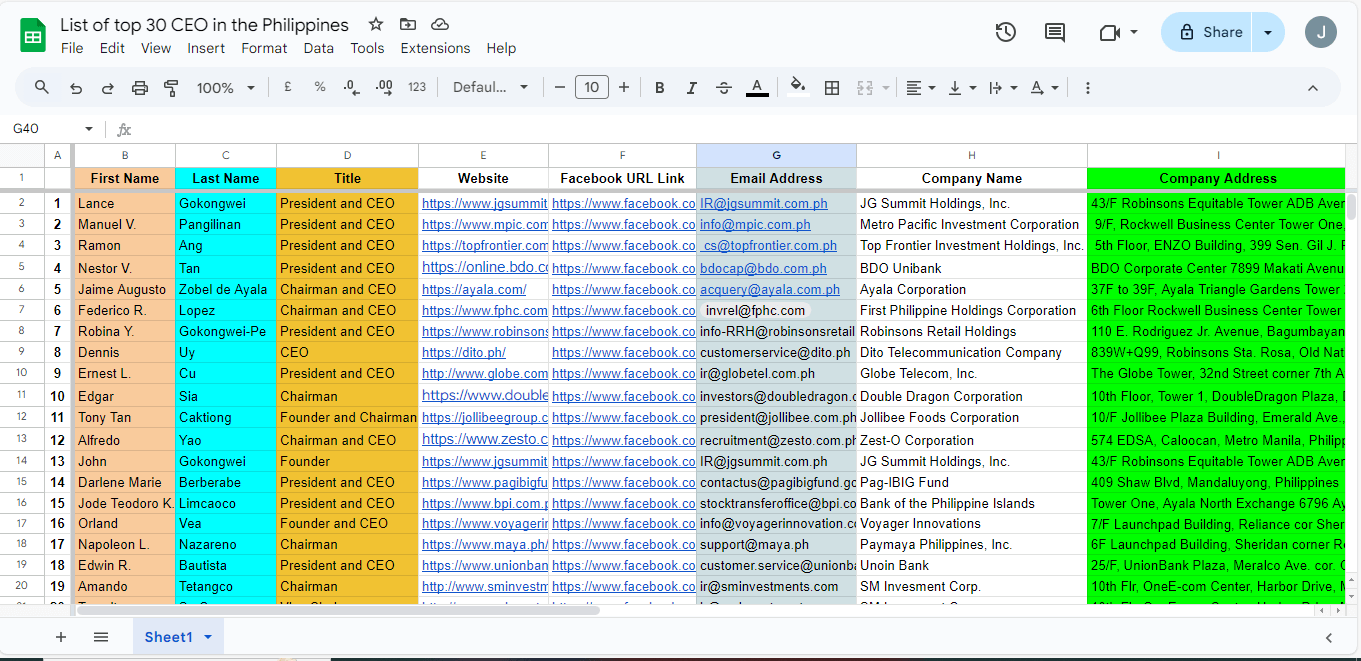
Task: Open text rotation dropdown
Action: (x=1044, y=88)
